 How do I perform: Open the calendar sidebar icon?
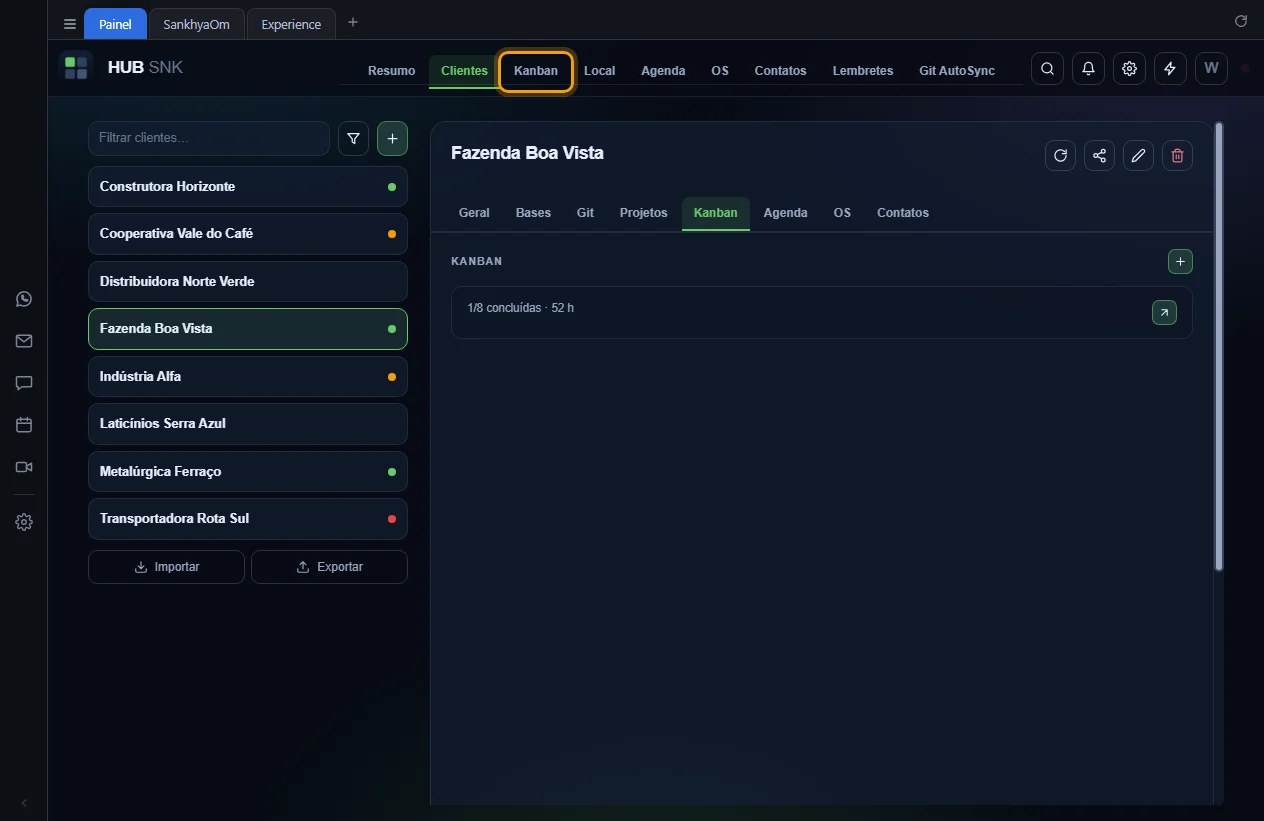pos(24,425)
